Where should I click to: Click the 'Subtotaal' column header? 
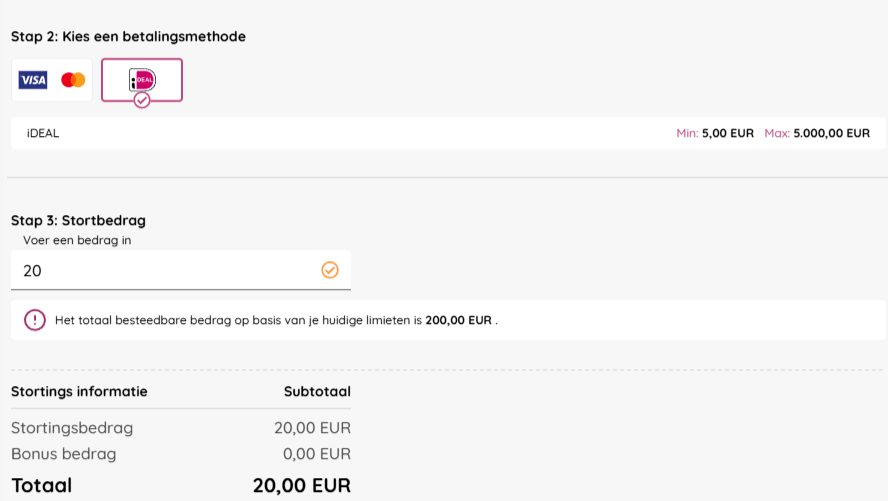coord(317,391)
